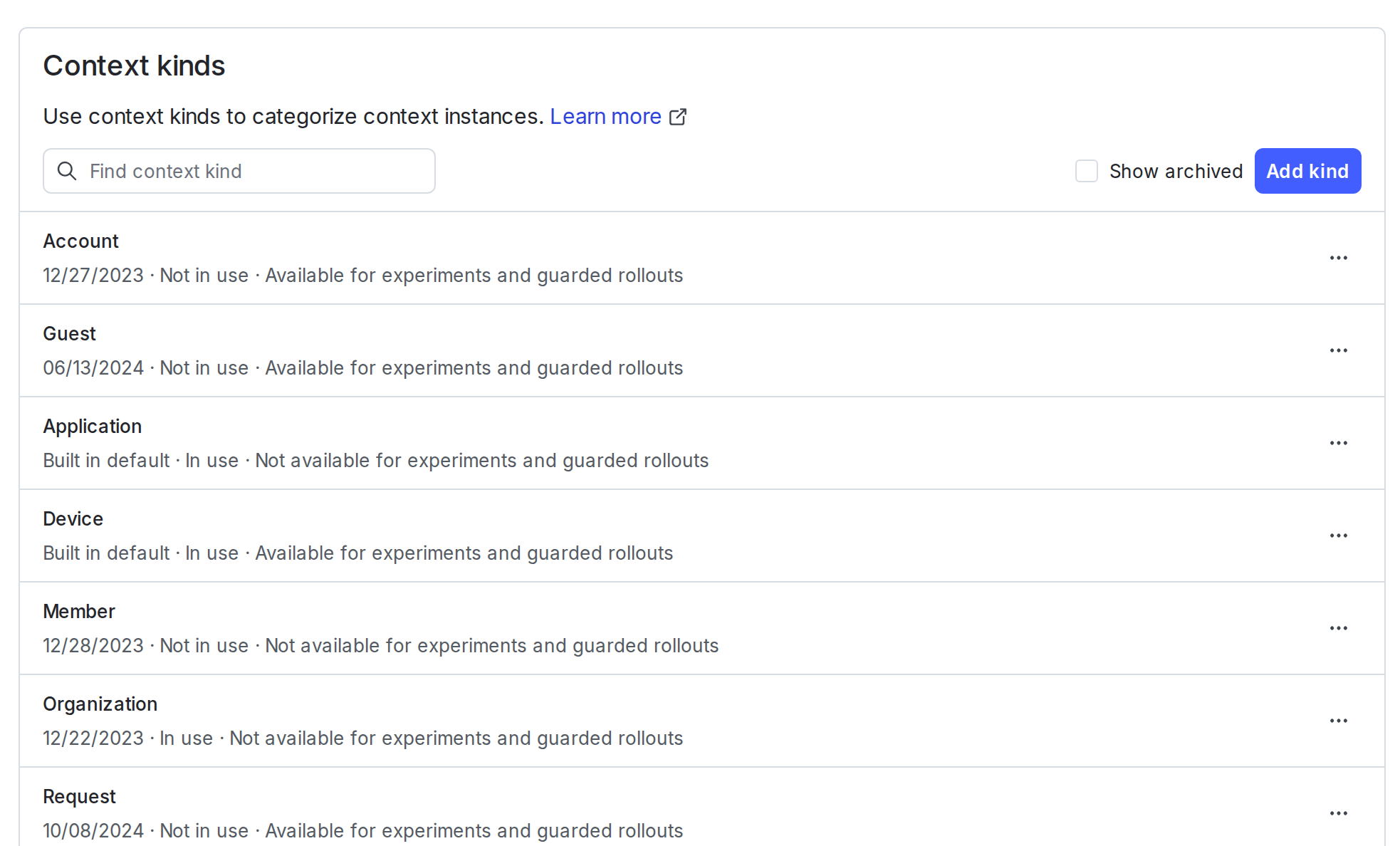Open the overflow menu for Member

(1339, 627)
